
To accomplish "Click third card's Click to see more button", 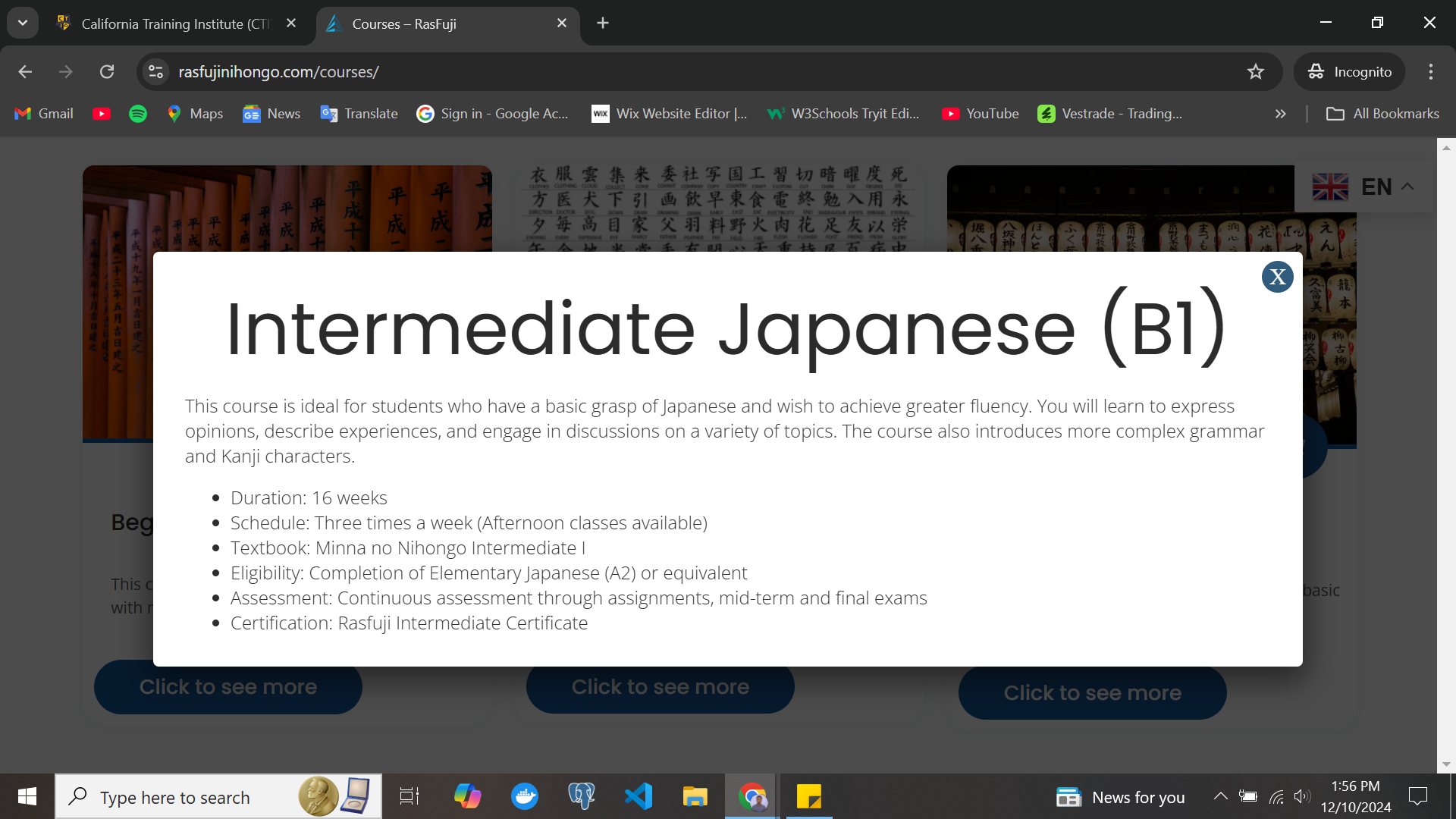I will pyautogui.click(x=1092, y=693).
